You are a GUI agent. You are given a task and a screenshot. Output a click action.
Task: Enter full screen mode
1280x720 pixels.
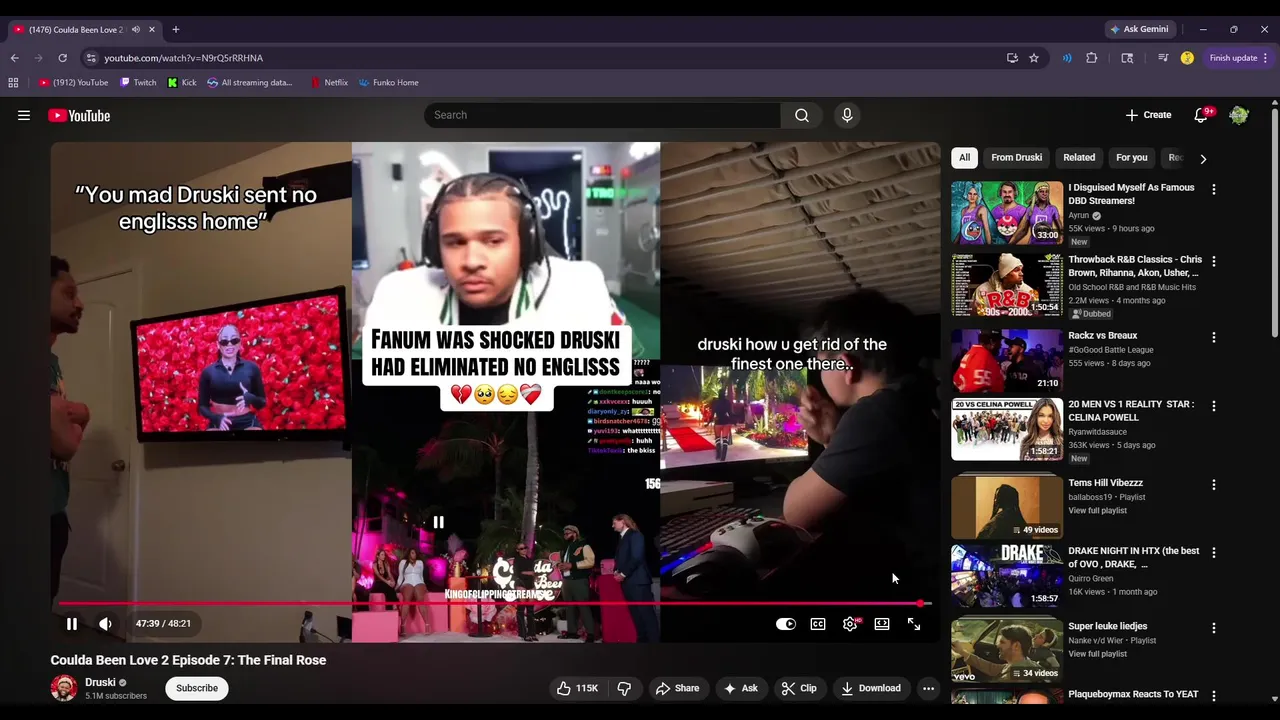pos(914,624)
